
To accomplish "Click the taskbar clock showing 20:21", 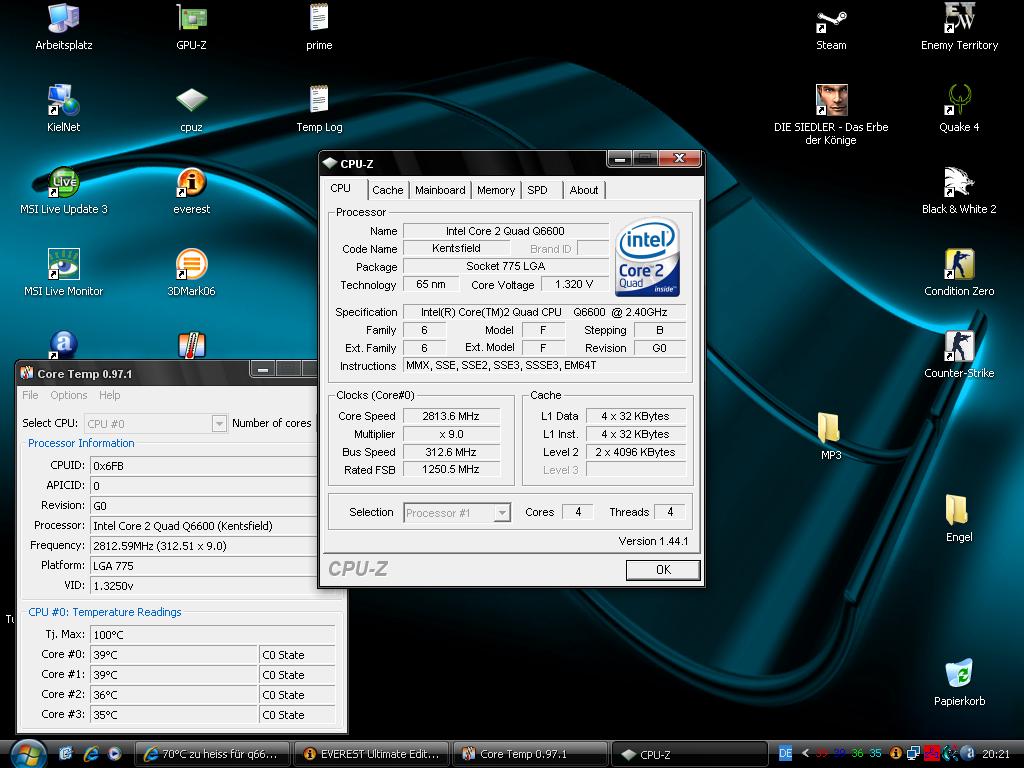I will [996, 754].
